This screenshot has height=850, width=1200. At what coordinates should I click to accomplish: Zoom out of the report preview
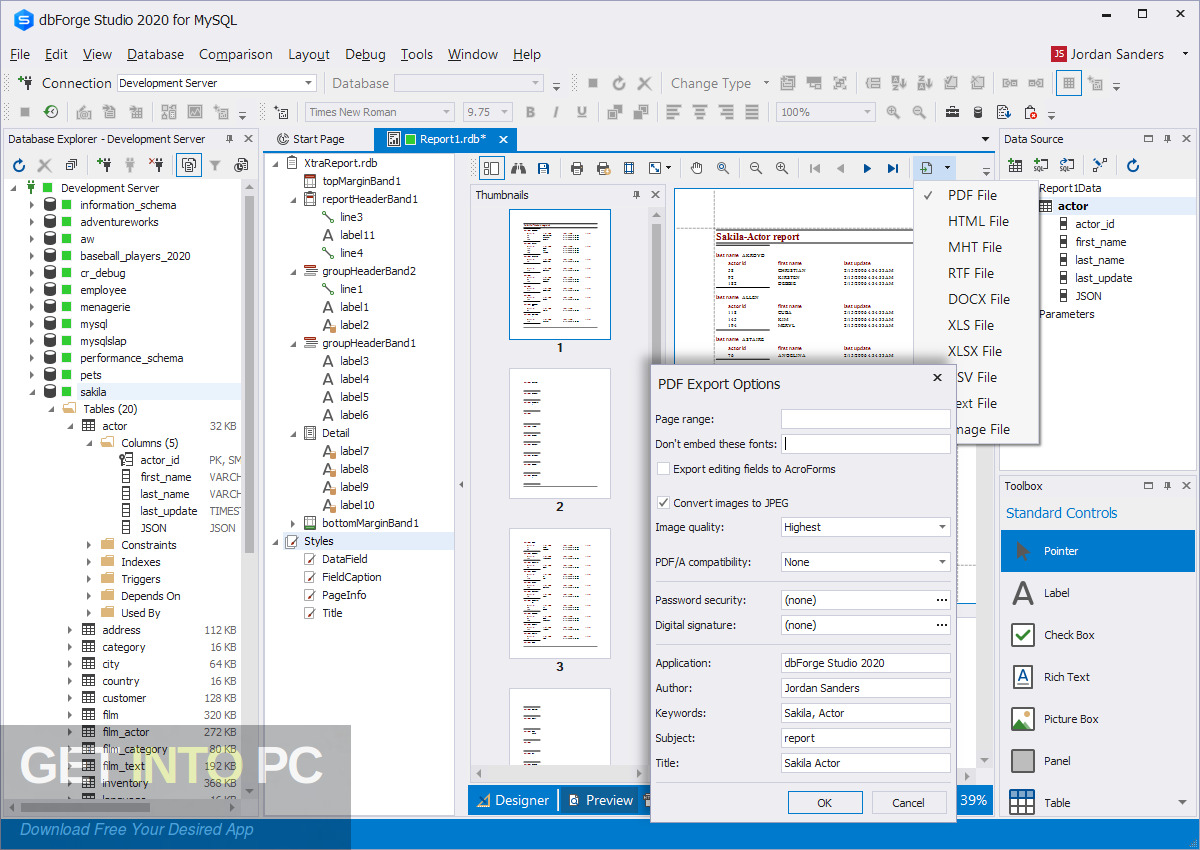(x=756, y=168)
